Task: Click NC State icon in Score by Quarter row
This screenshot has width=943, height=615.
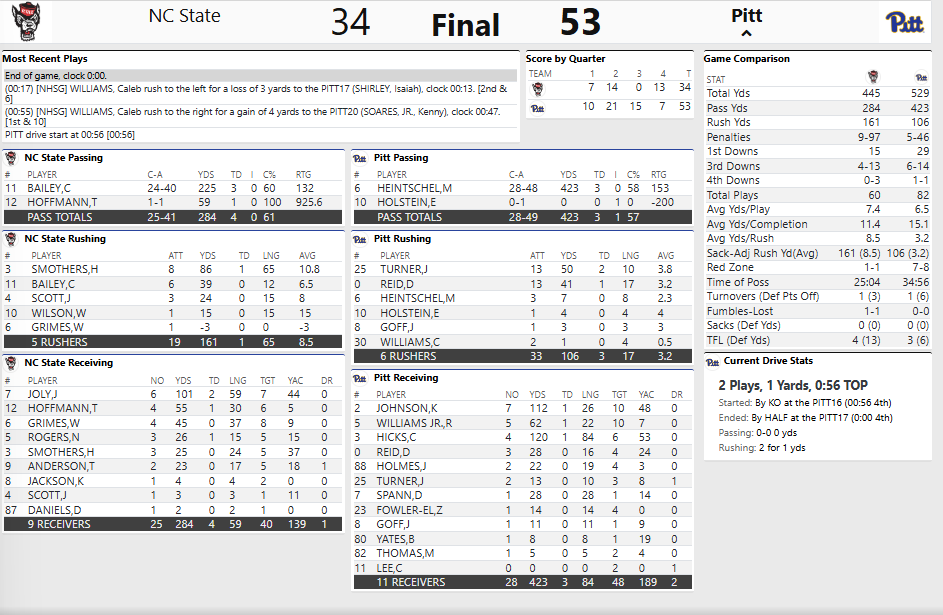Action: click(538, 88)
